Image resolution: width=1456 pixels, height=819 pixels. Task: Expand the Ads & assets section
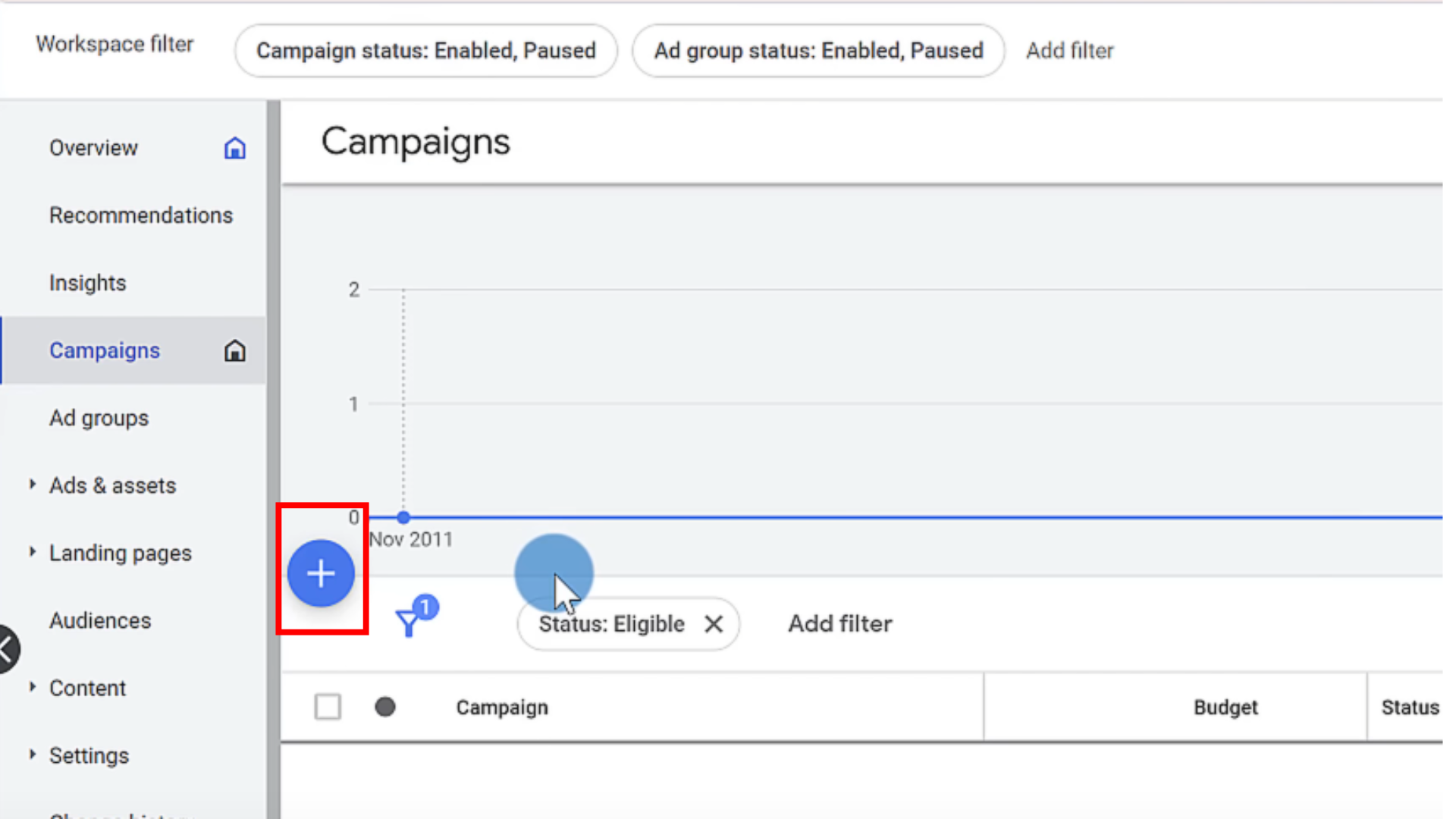pos(33,485)
